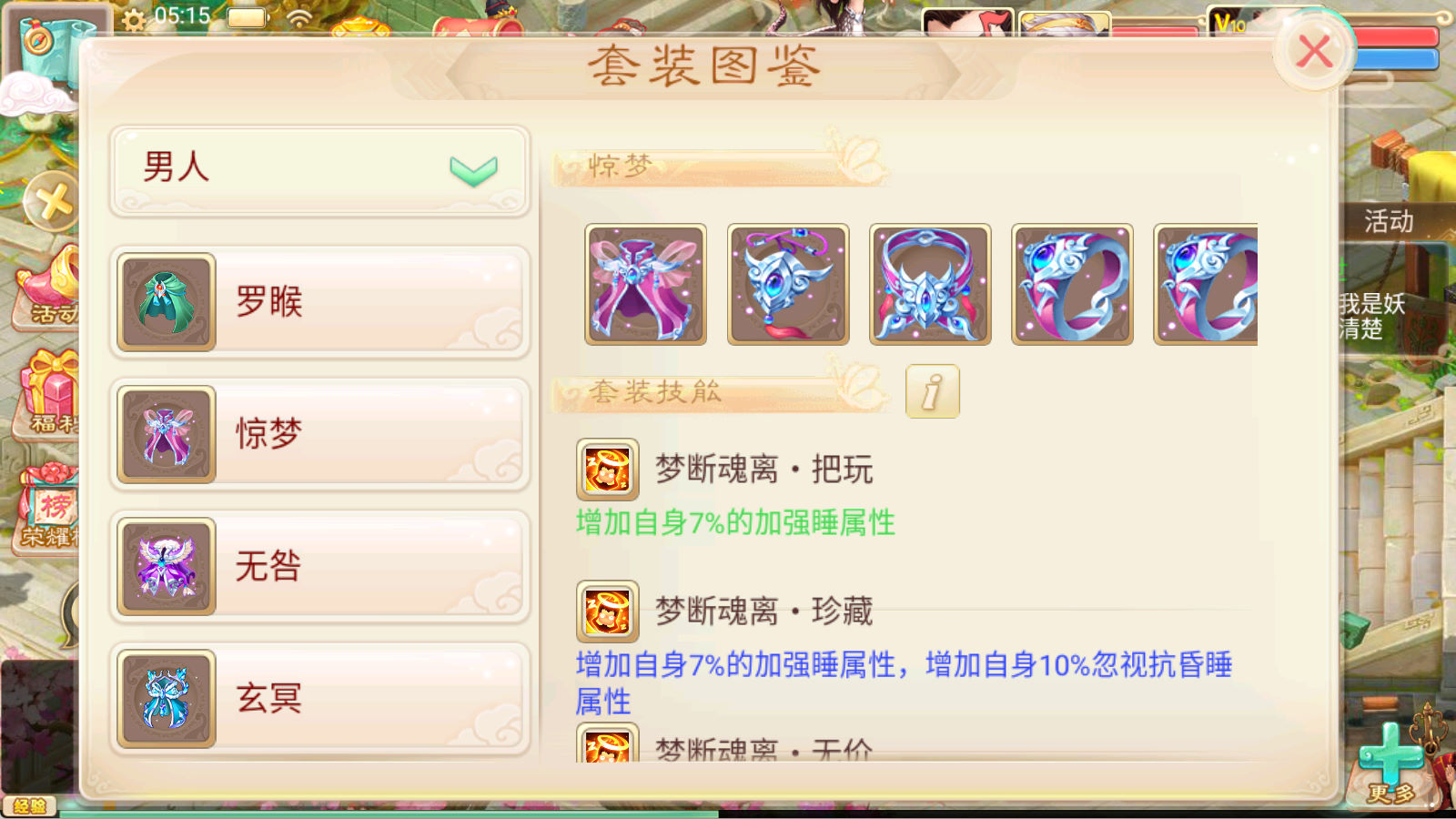The image size is (1456, 819).
Task: Click the green chevron arrow in dropdown
Action: 473,170
